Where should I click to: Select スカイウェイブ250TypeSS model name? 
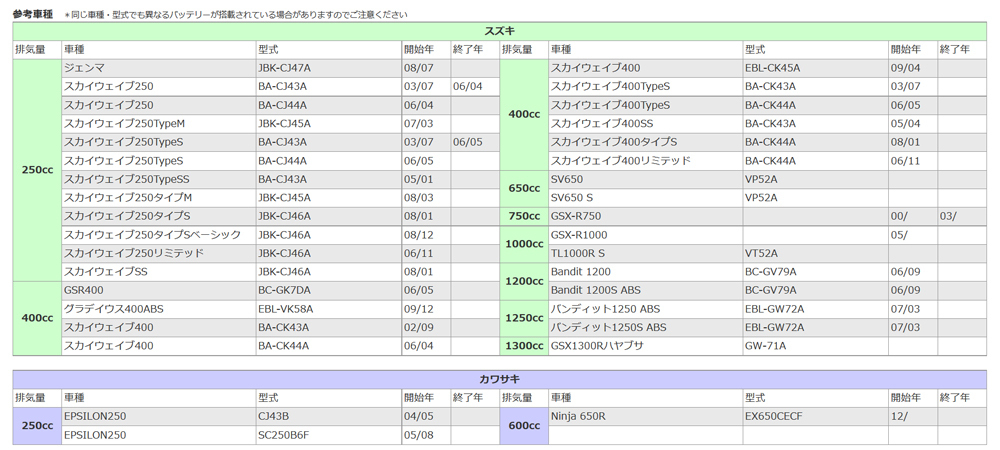(x=126, y=179)
